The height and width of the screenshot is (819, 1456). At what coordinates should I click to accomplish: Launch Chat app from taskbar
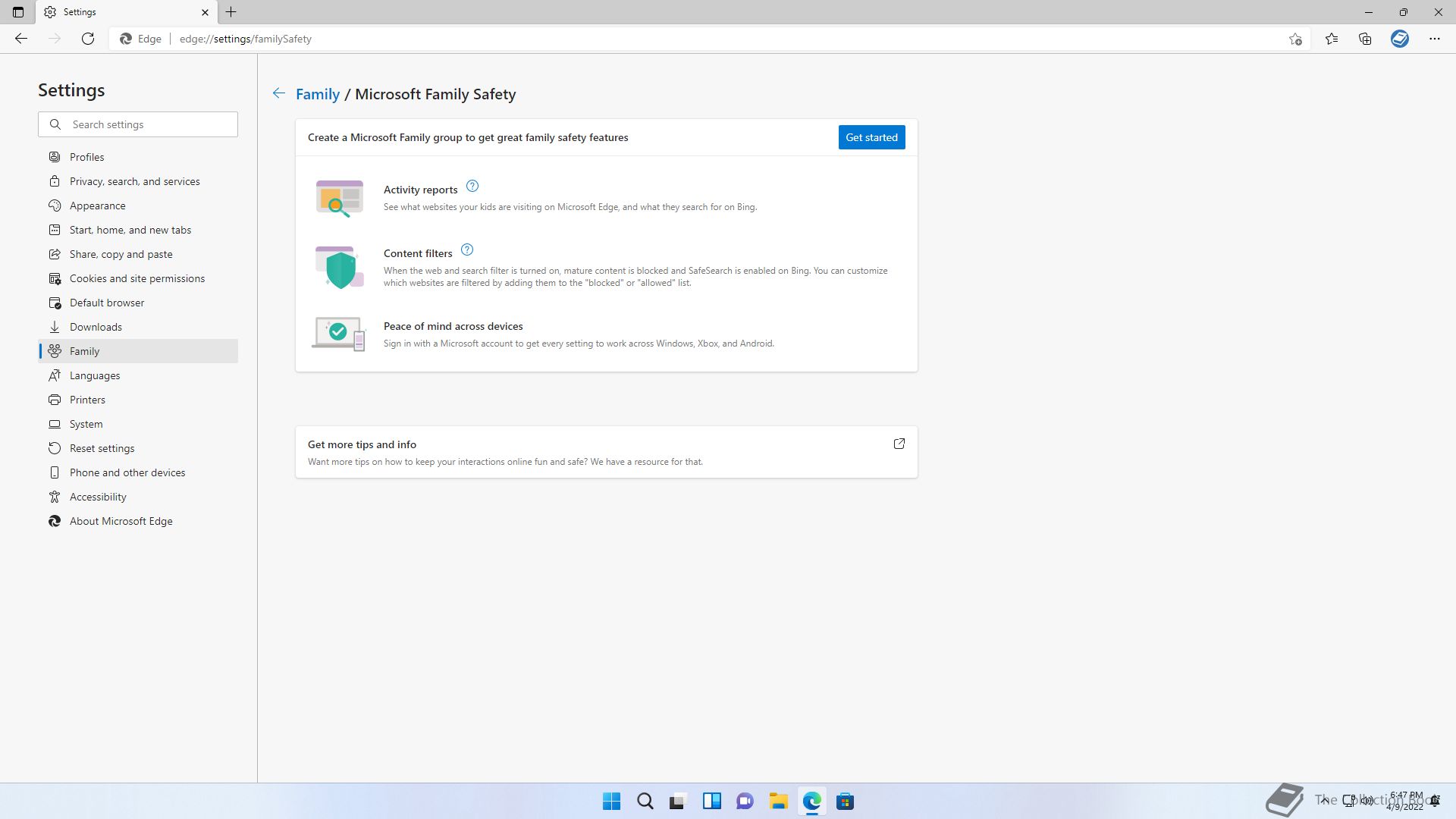pyautogui.click(x=745, y=801)
